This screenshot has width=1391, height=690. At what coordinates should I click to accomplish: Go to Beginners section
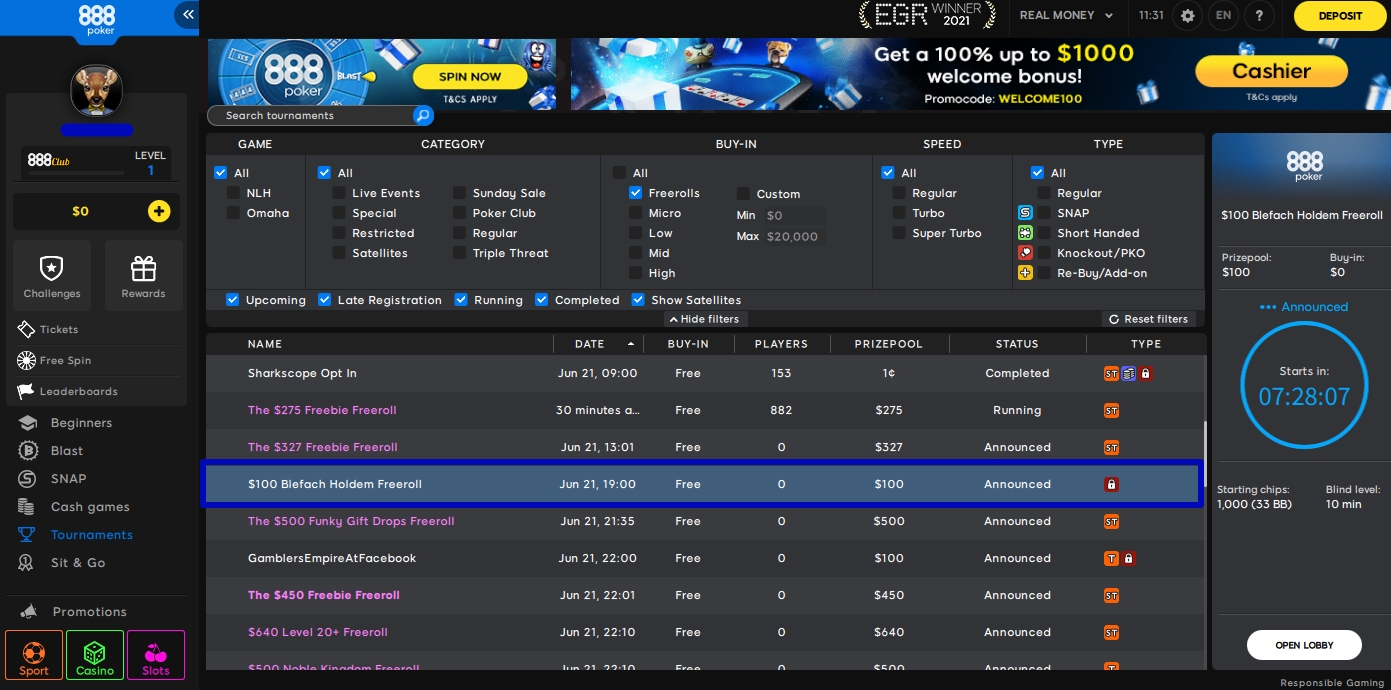click(66, 423)
